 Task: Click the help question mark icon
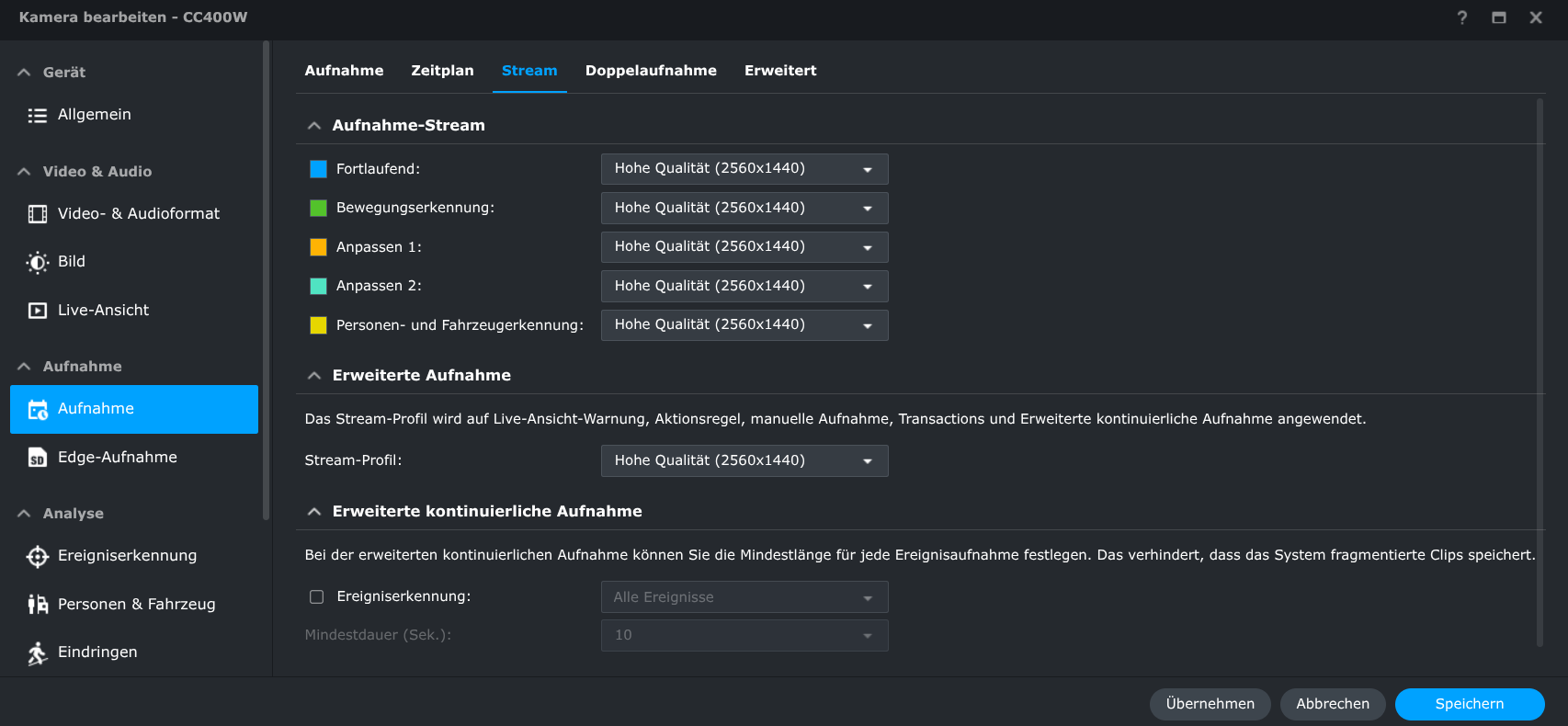[x=1461, y=17]
